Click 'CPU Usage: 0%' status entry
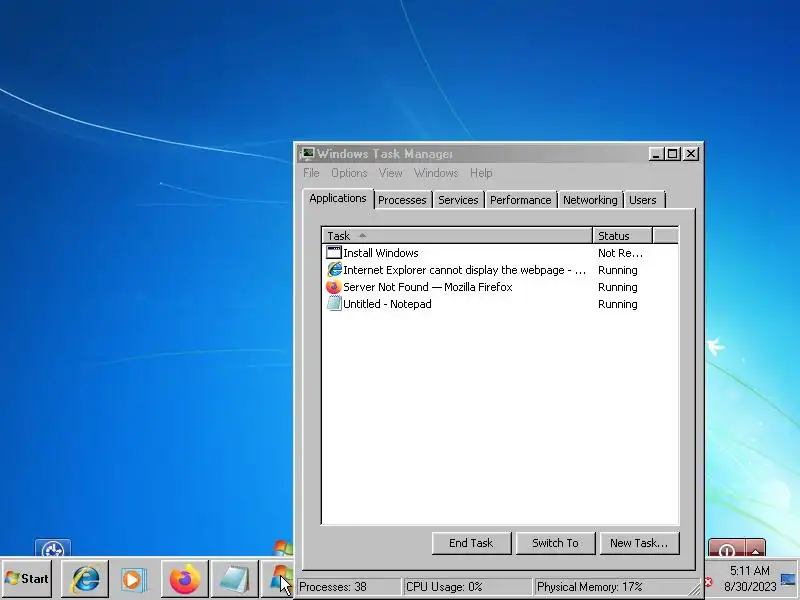 coord(467,587)
